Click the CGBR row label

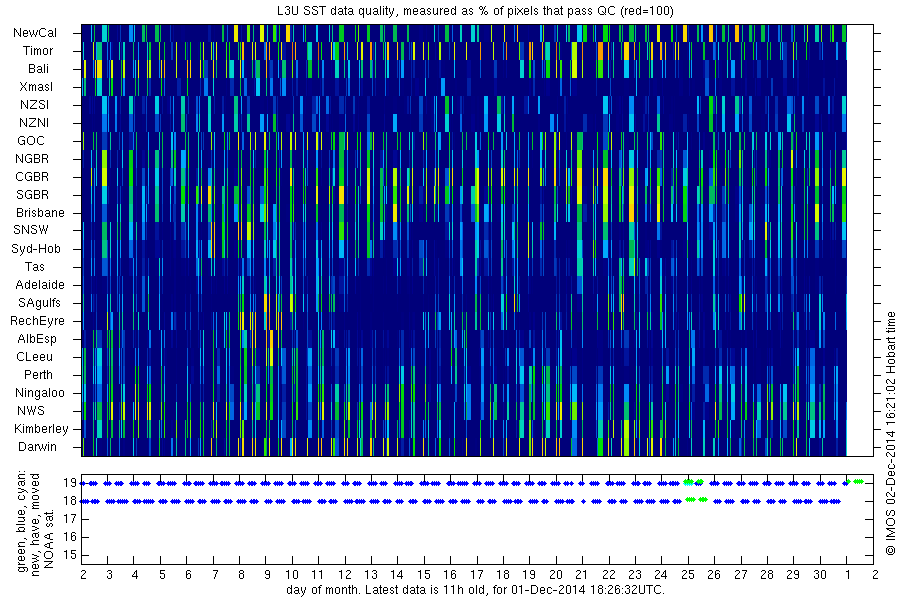point(32,176)
